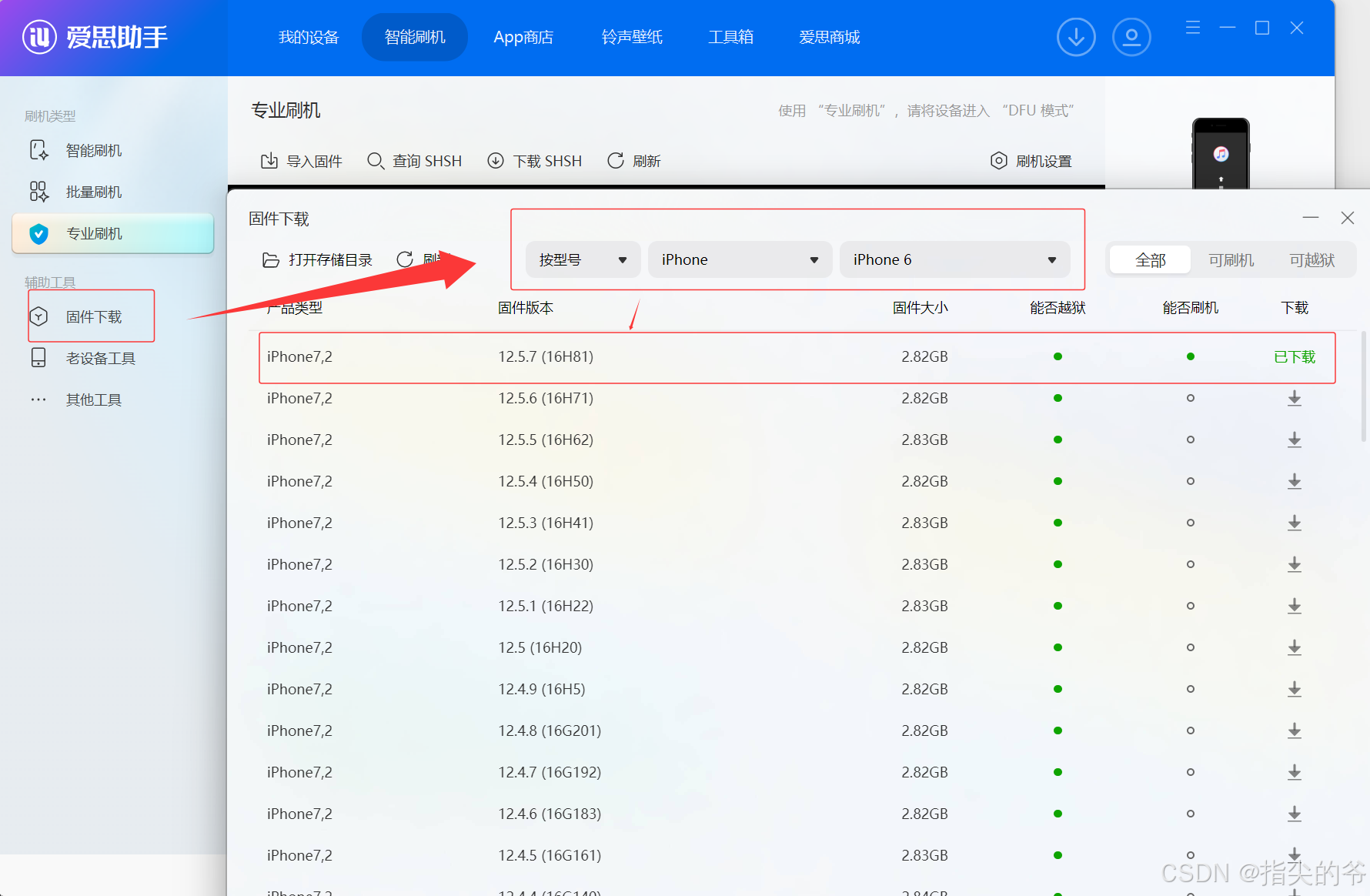Click the 刷新 refresh button in 专业刷机

coord(634,161)
